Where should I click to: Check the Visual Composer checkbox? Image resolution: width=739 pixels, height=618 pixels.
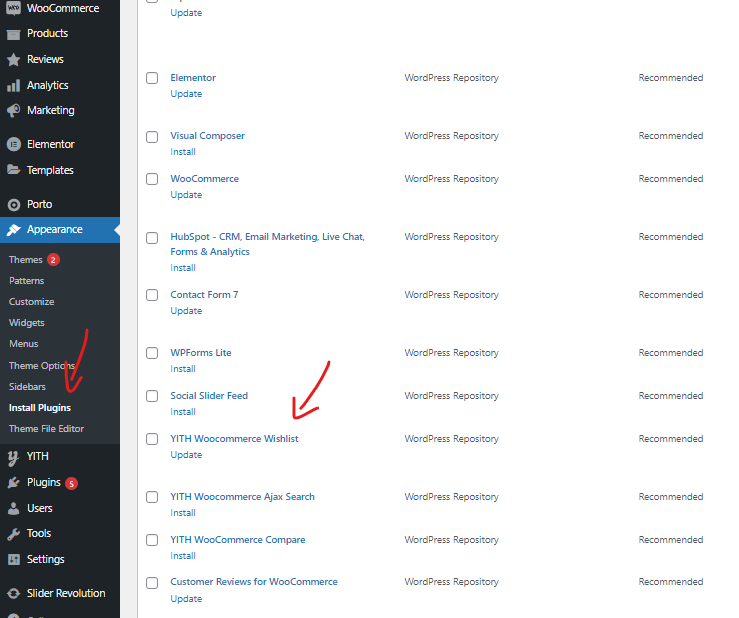pyautogui.click(x=152, y=137)
